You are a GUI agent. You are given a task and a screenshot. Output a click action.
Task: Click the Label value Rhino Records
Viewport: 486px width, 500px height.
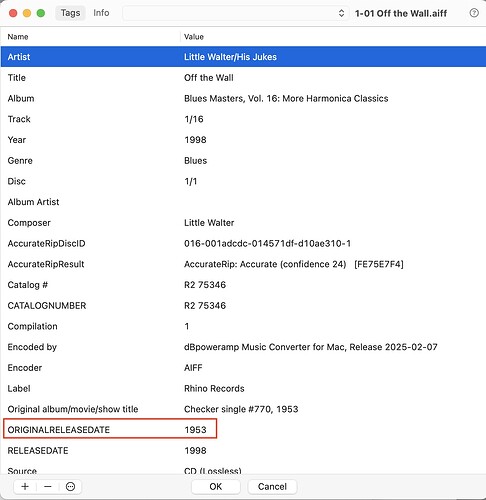(214, 388)
